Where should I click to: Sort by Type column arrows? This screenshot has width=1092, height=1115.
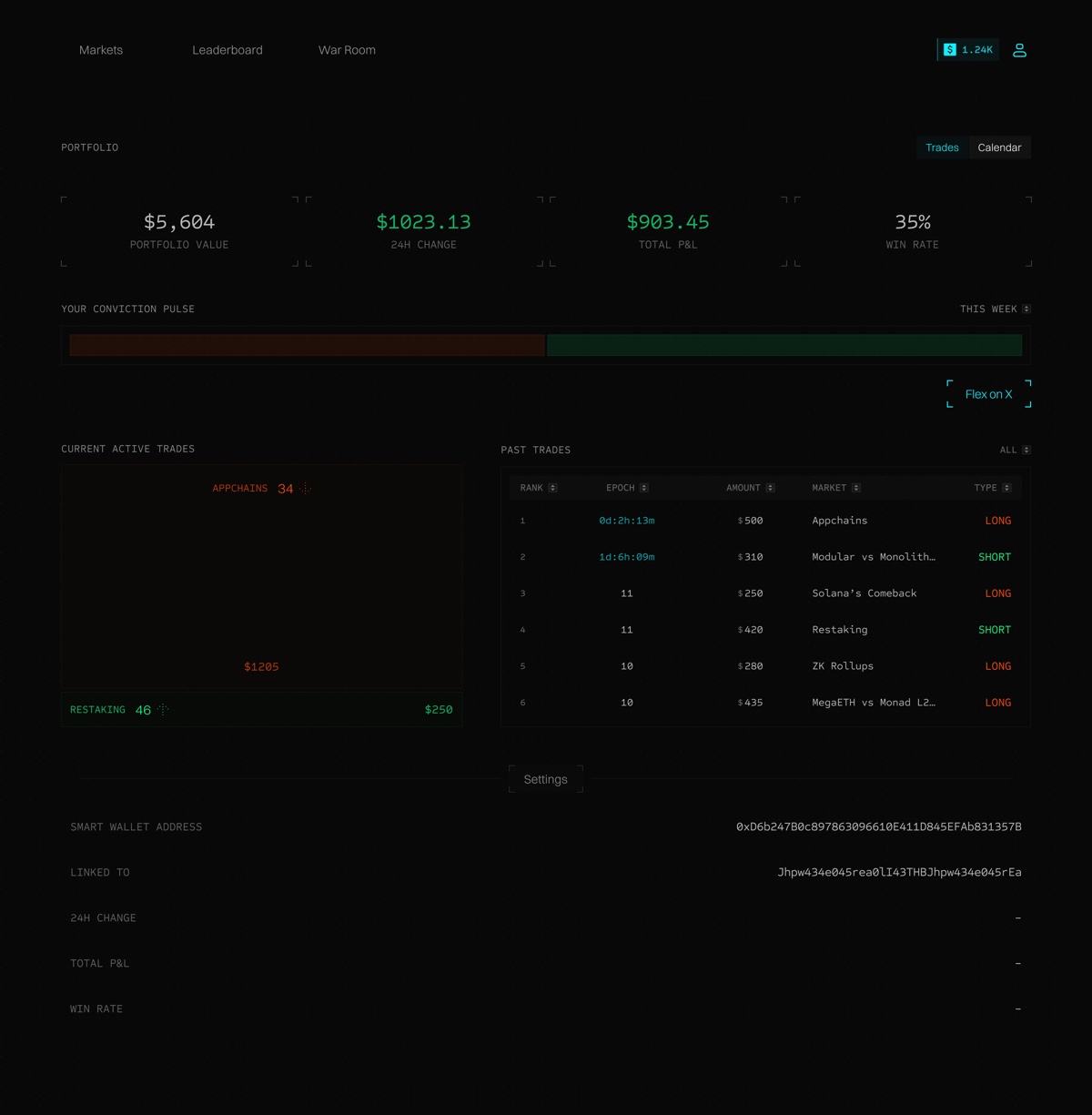pyautogui.click(x=1006, y=488)
